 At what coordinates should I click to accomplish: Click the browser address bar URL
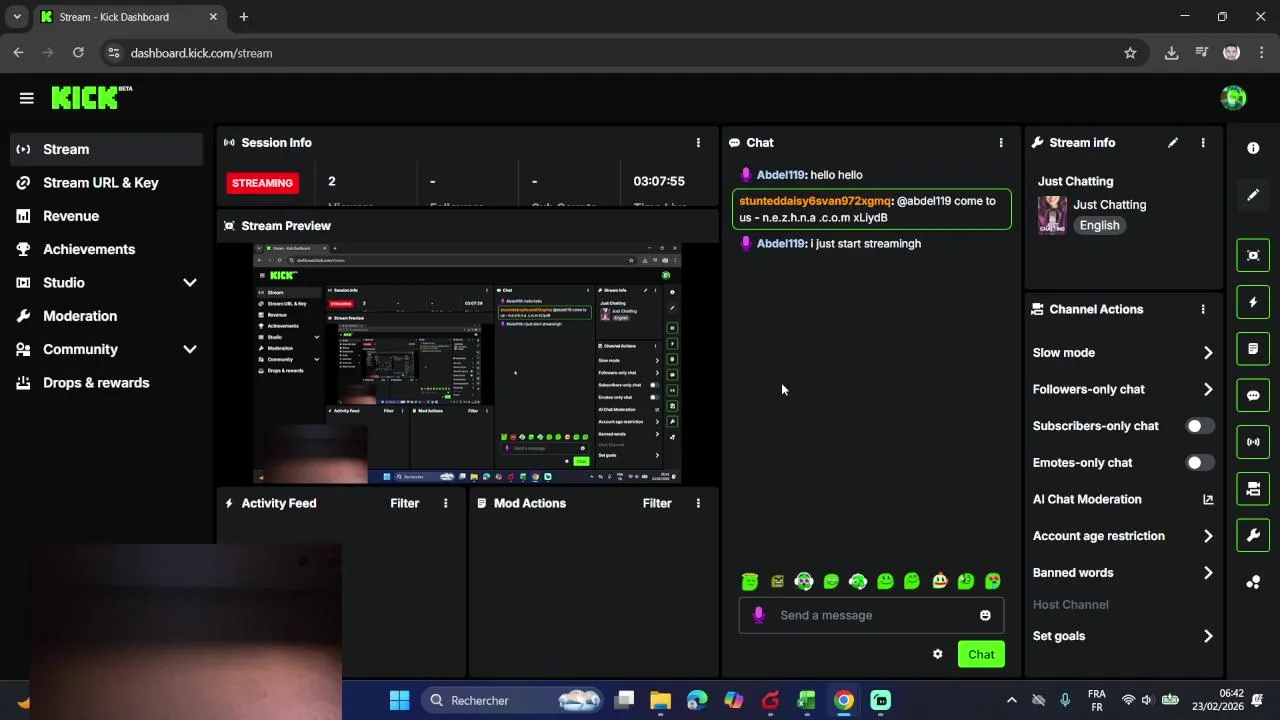(x=201, y=53)
